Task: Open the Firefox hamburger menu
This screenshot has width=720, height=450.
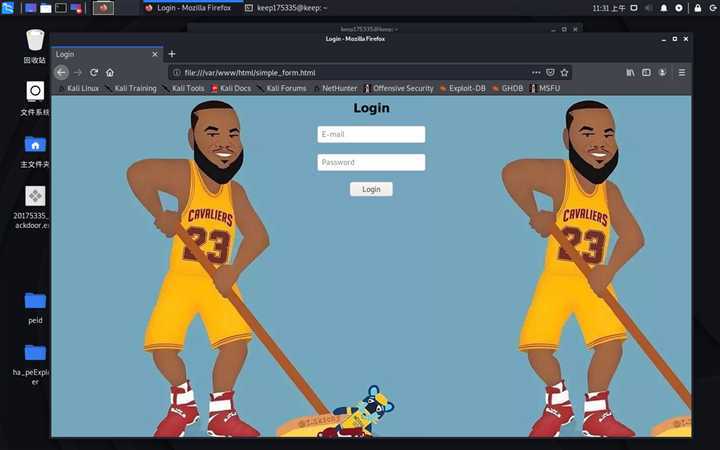Action: click(x=682, y=72)
